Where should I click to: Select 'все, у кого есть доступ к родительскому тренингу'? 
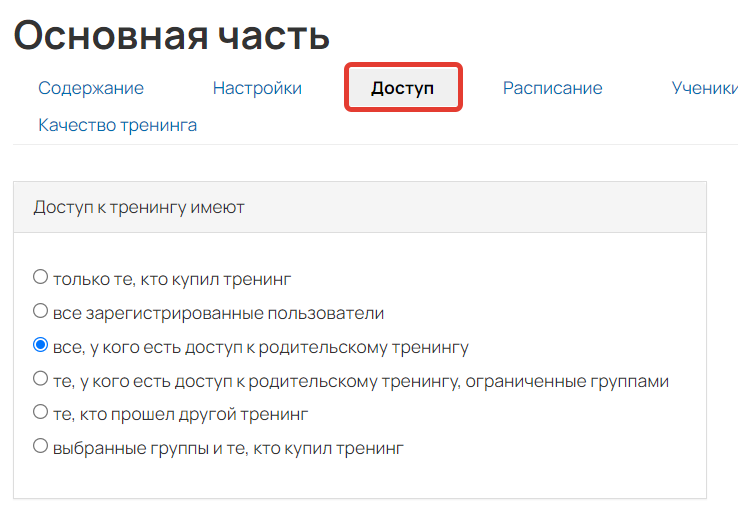point(40,345)
